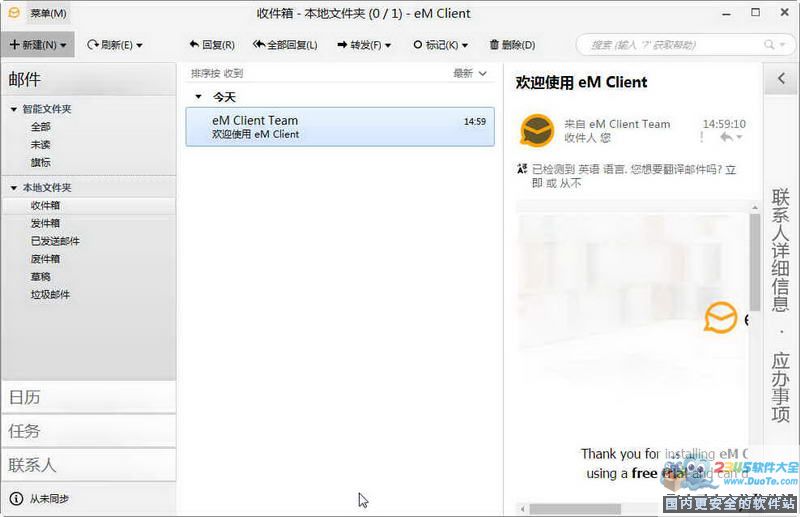Select the 旗标 smart folder

click(x=40, y=162)
